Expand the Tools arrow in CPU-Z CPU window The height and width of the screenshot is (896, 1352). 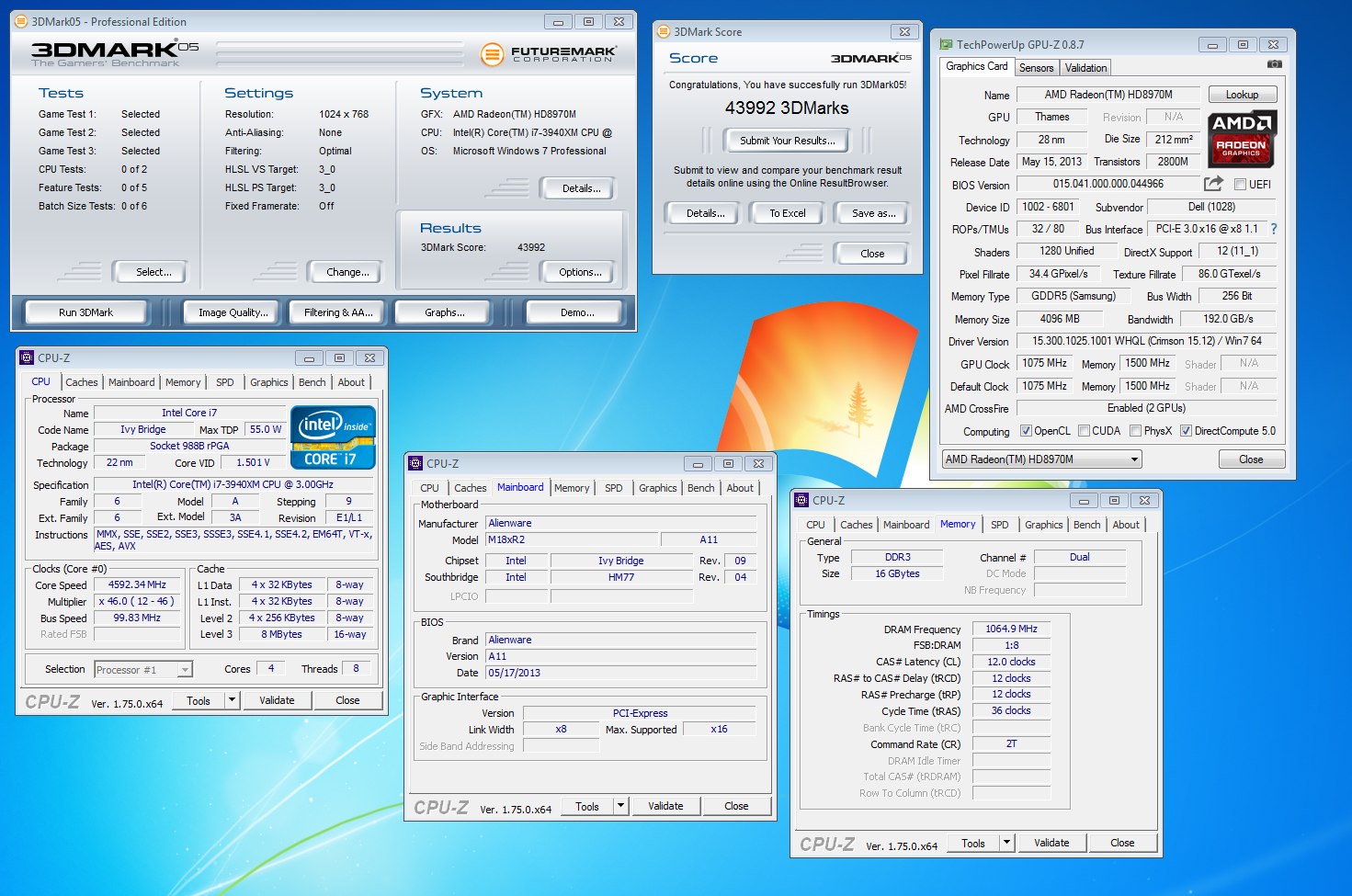(232, 699)
